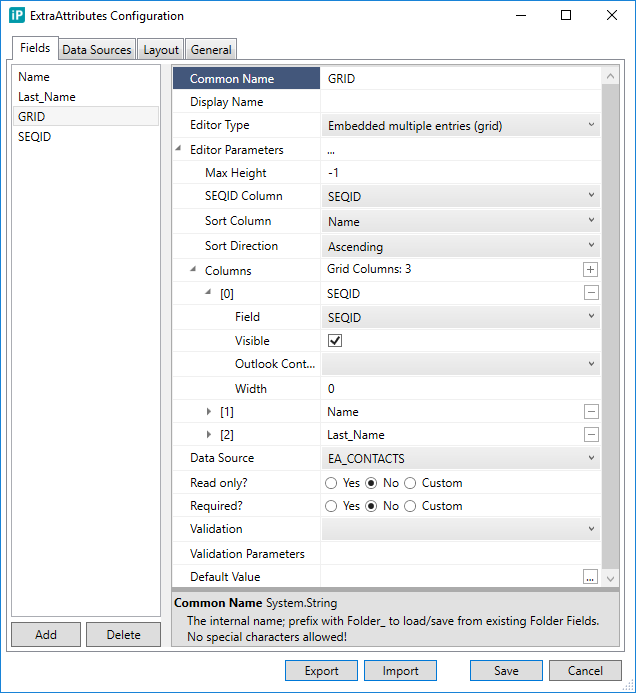Screen dimensions: 636x693
Task: Remove grid column [1] Name with minus icon
Action: tap(591, 411)
